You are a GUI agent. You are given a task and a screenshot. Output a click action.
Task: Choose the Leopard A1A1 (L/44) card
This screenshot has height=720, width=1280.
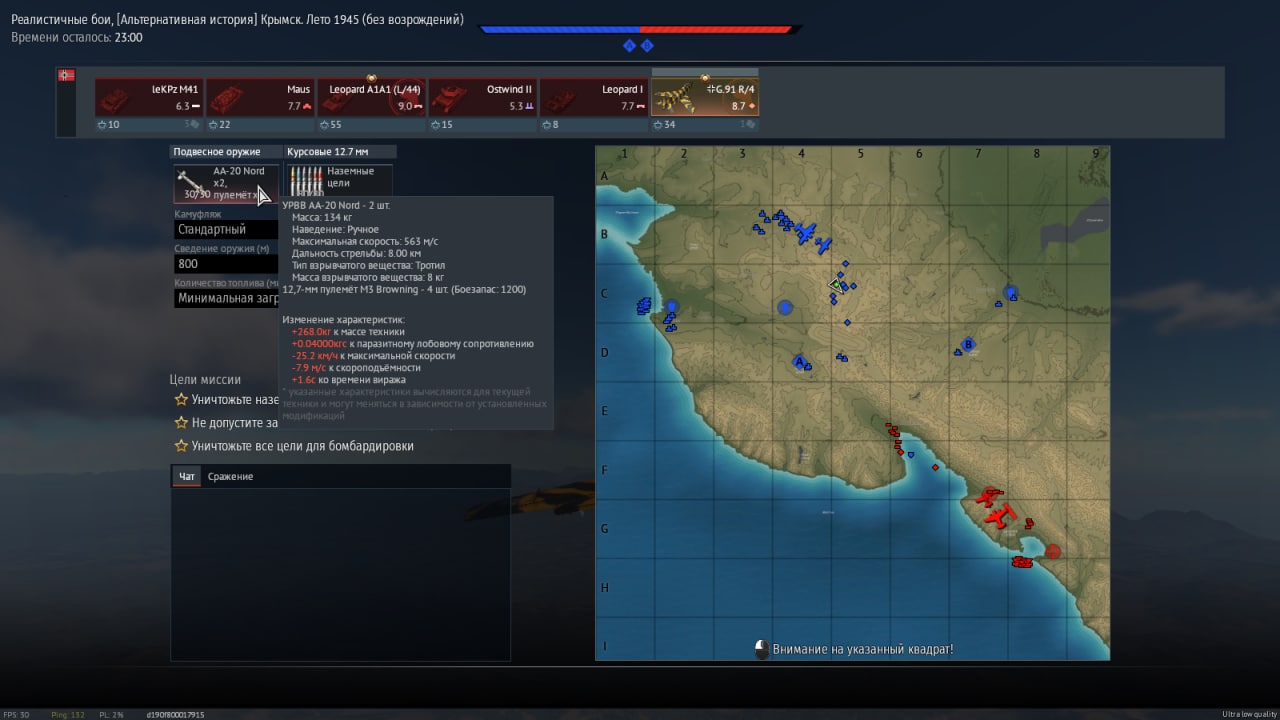coord(371,98)
